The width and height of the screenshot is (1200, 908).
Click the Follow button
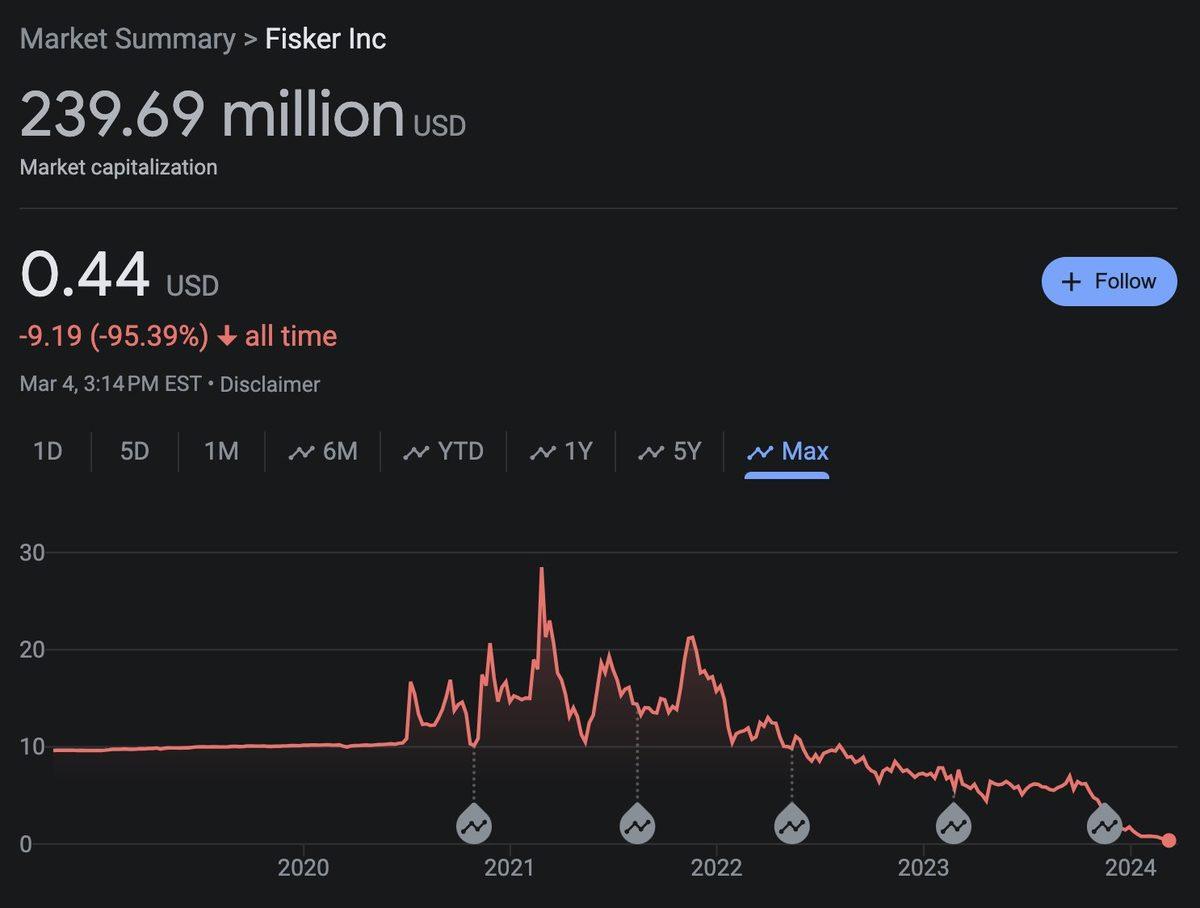click(1109, 282)
